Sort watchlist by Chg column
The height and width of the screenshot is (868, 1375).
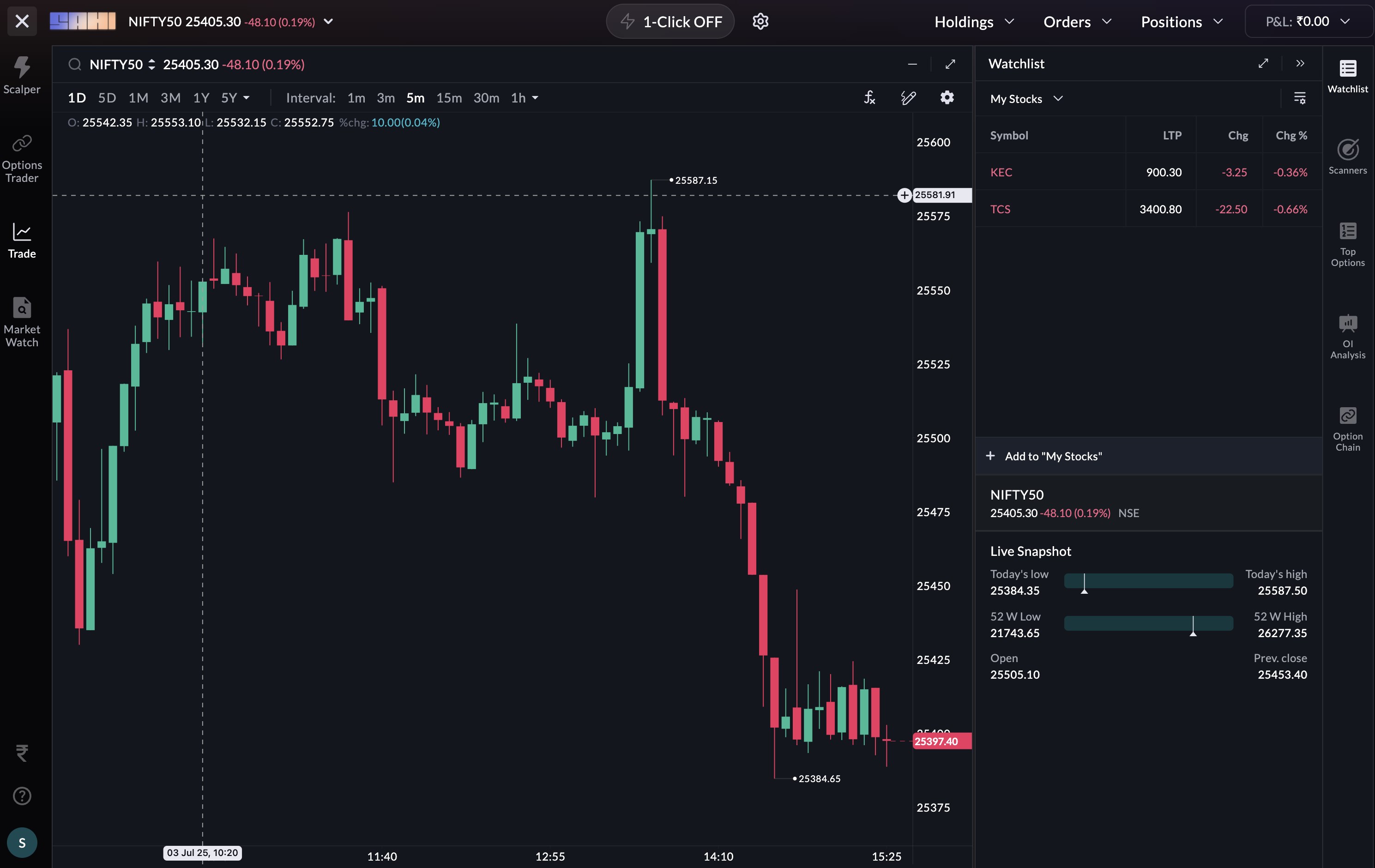click(1238, 135)
